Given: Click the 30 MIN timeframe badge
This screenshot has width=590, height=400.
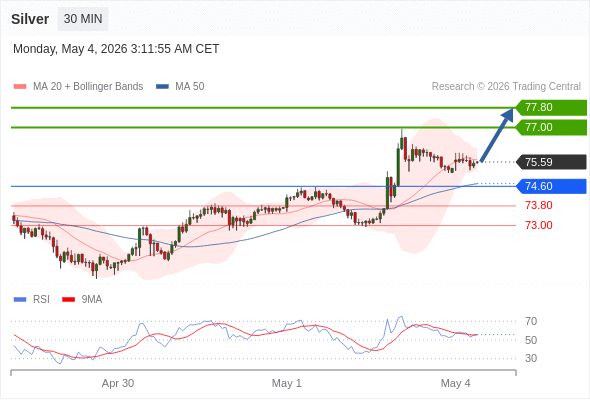Looking at the screenshot, I should coord(83,19).
